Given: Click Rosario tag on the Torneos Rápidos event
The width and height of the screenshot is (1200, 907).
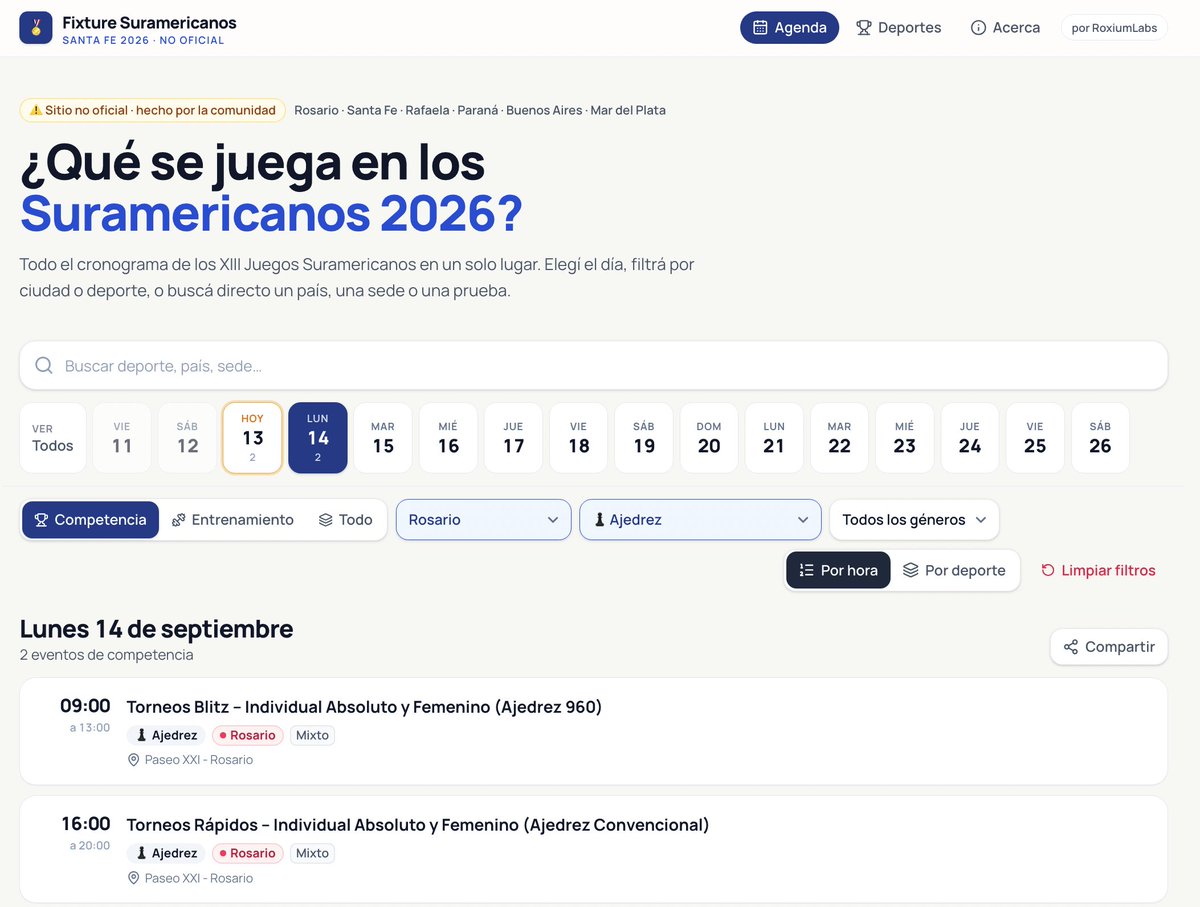Looking at the screenshot, I should 247,853.
